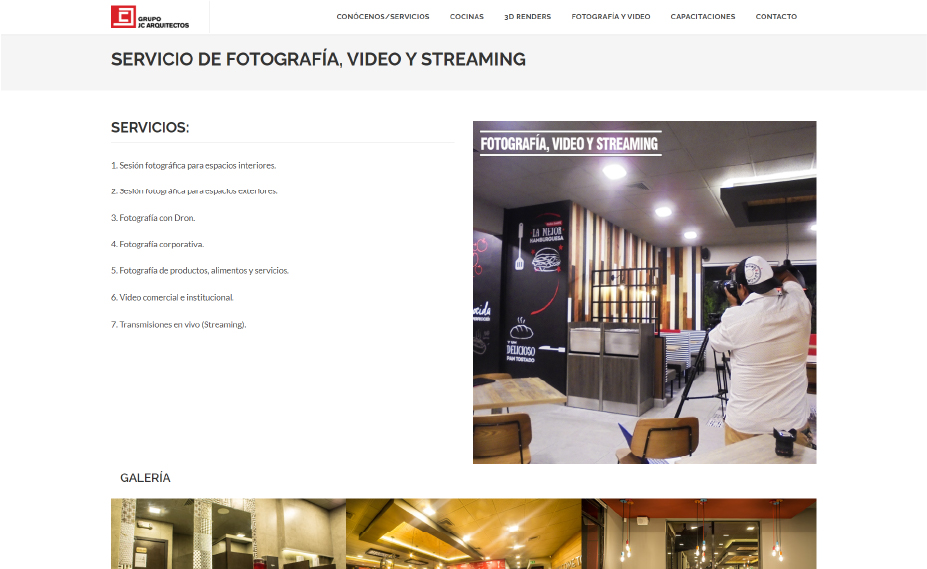The height and width of the screenshot is (569, 927).
Task: Open the Conócenos/Servicios menu item
Action: click(x=383, y=17)
